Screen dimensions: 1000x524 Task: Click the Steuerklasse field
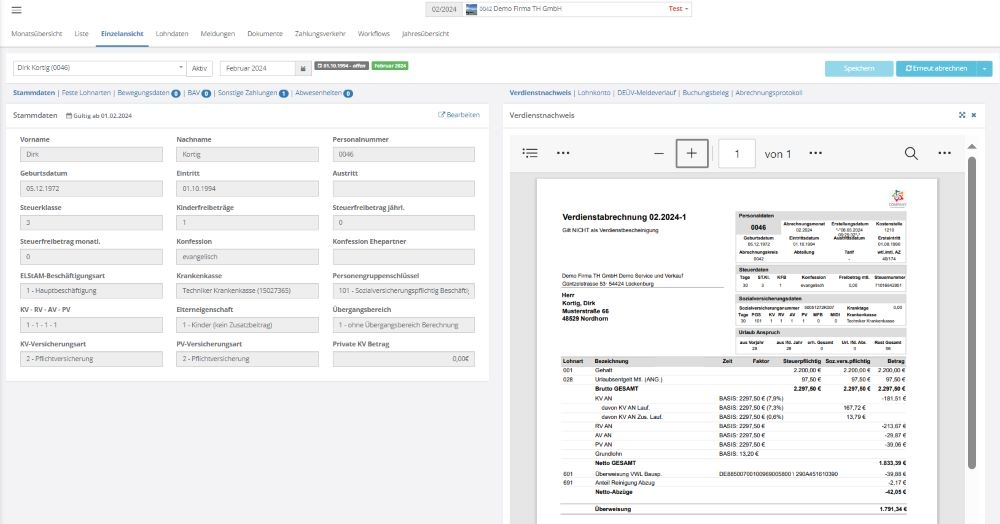pos(91,222)
